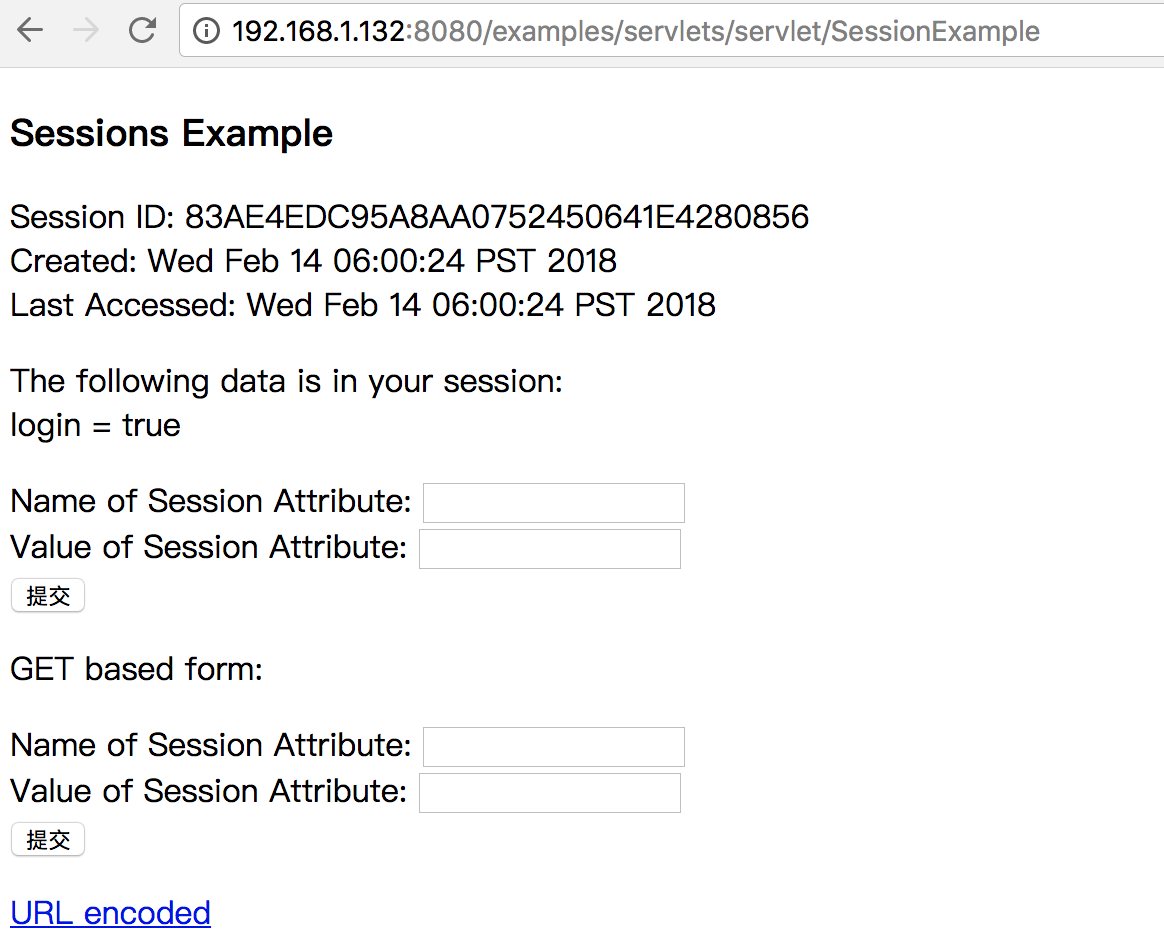Focus the GET form's Value of Session Attribute field

click(x=549, y=793)
